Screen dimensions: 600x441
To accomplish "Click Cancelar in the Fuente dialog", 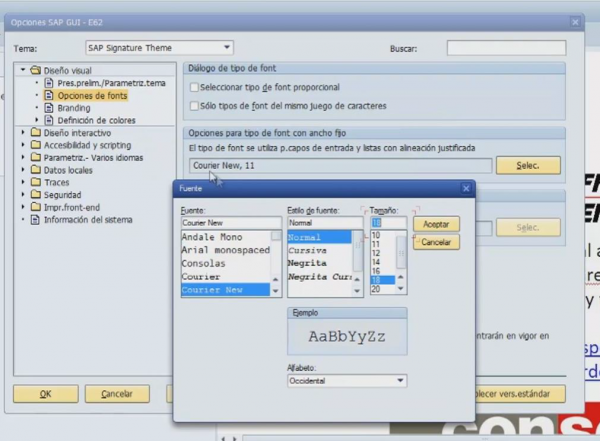I will click(436, 242).
